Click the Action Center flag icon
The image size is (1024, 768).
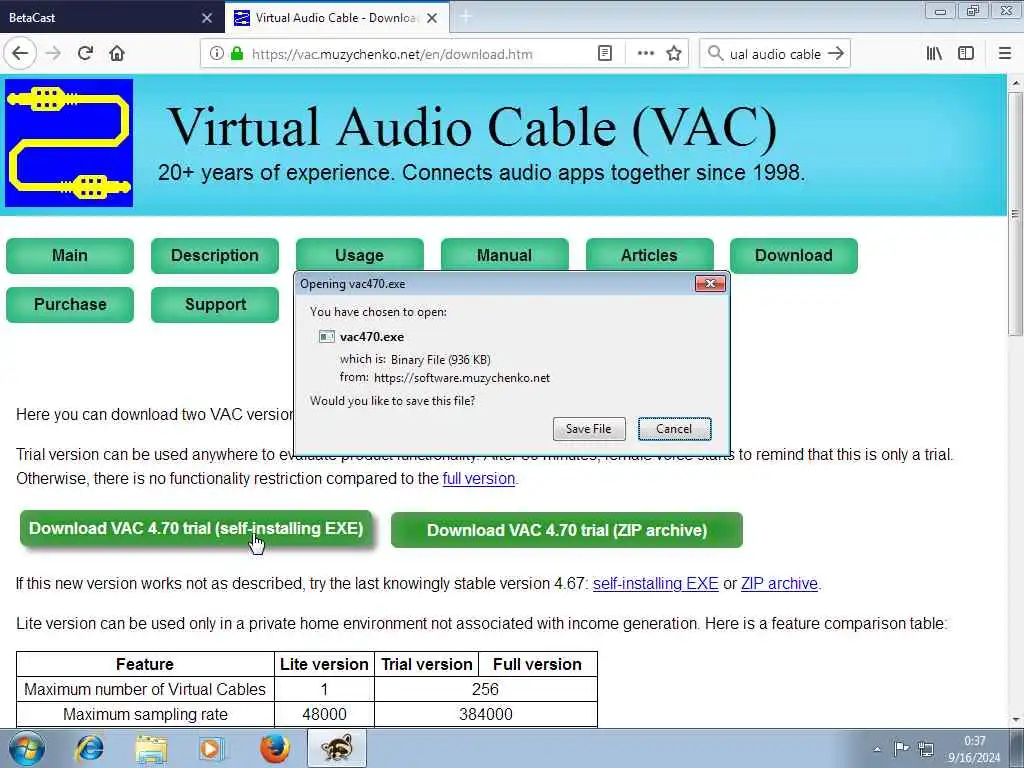[901, 748]
